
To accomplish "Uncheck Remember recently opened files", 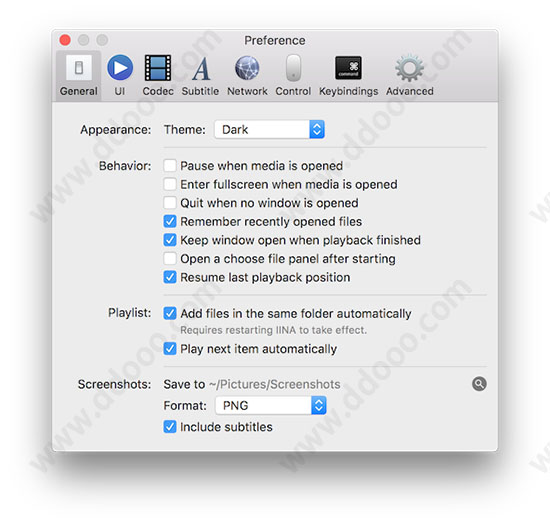I will click(x=170, y=221).
